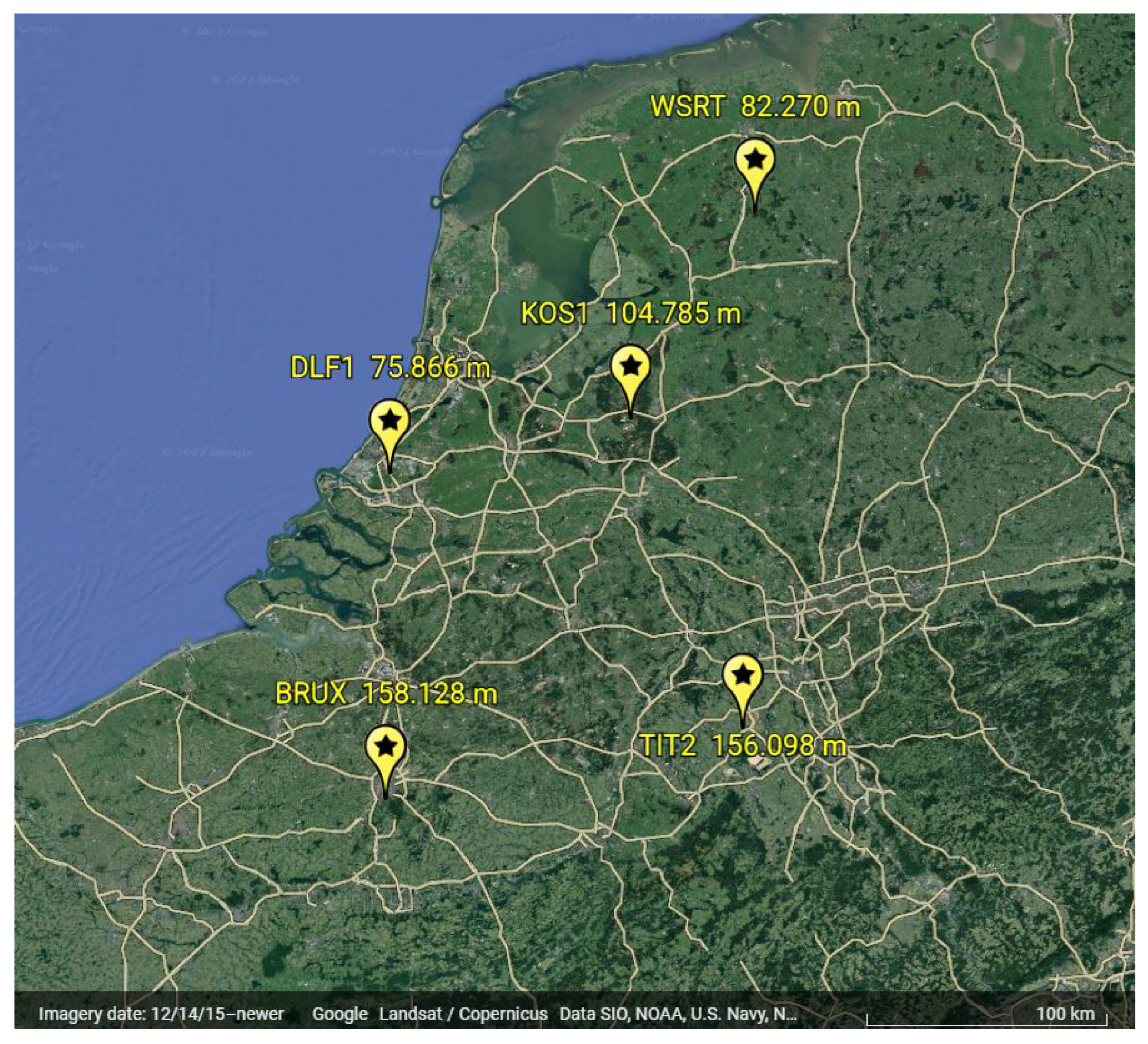The image size is (1148, 1044).
Task: Click the Imagery date text in status bar
Action: [161, 1014]
